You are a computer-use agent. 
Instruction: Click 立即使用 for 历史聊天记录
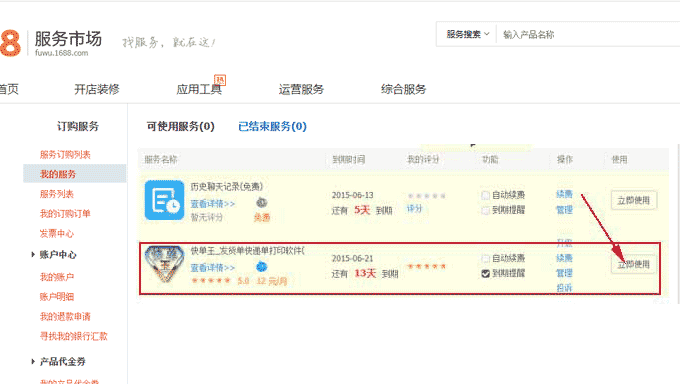click(x=634, y=200)
